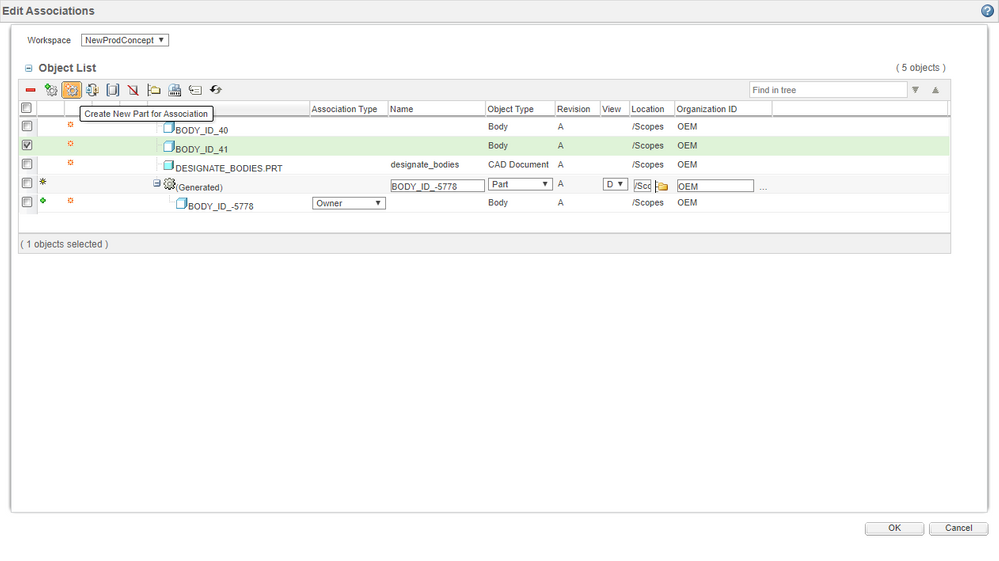Screen dimensions: 999x561
Task: Open the Owner association type dropdown
Action: pyautogui.click(x=349, y=203)
